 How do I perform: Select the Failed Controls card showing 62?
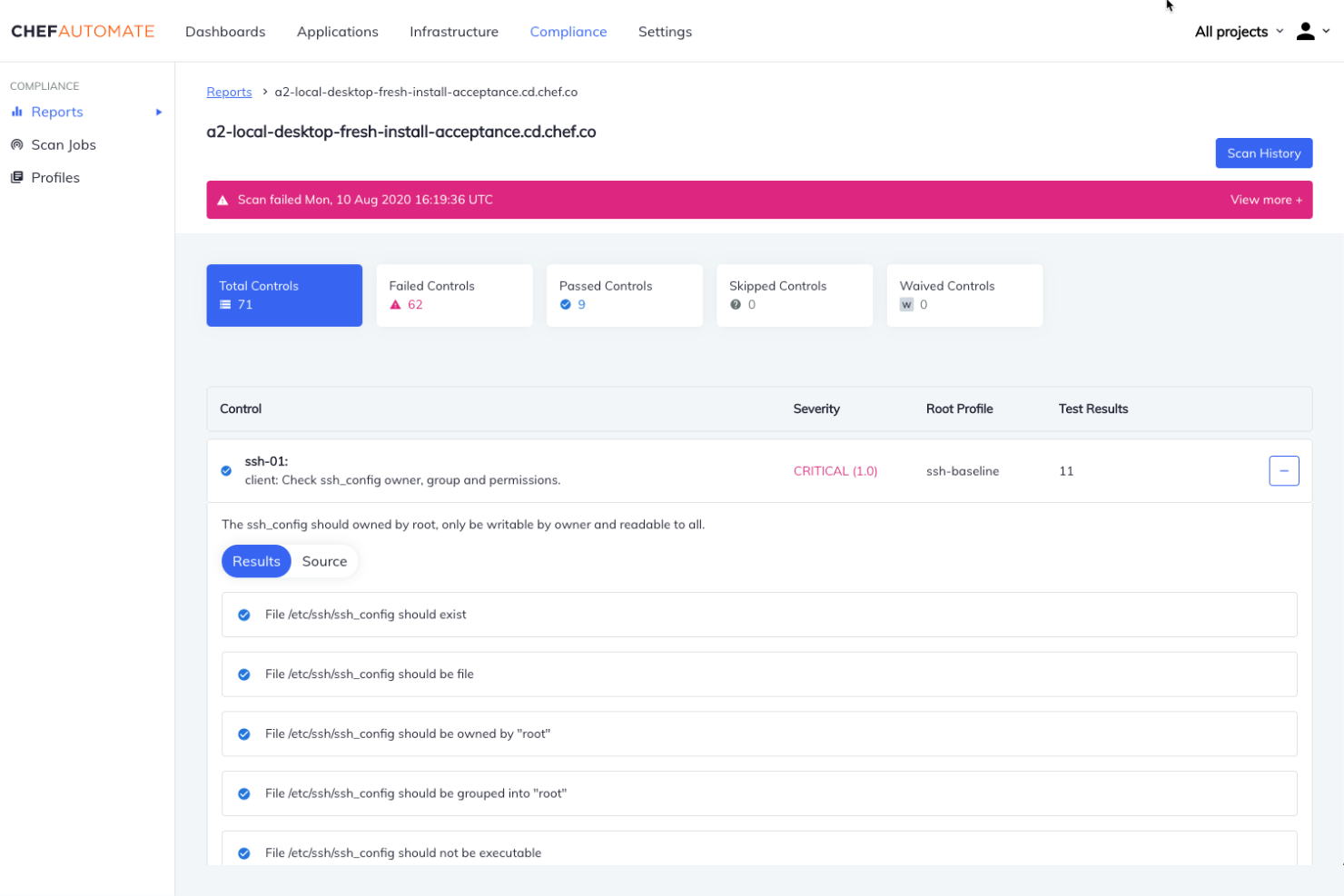[x=454, y=295]
